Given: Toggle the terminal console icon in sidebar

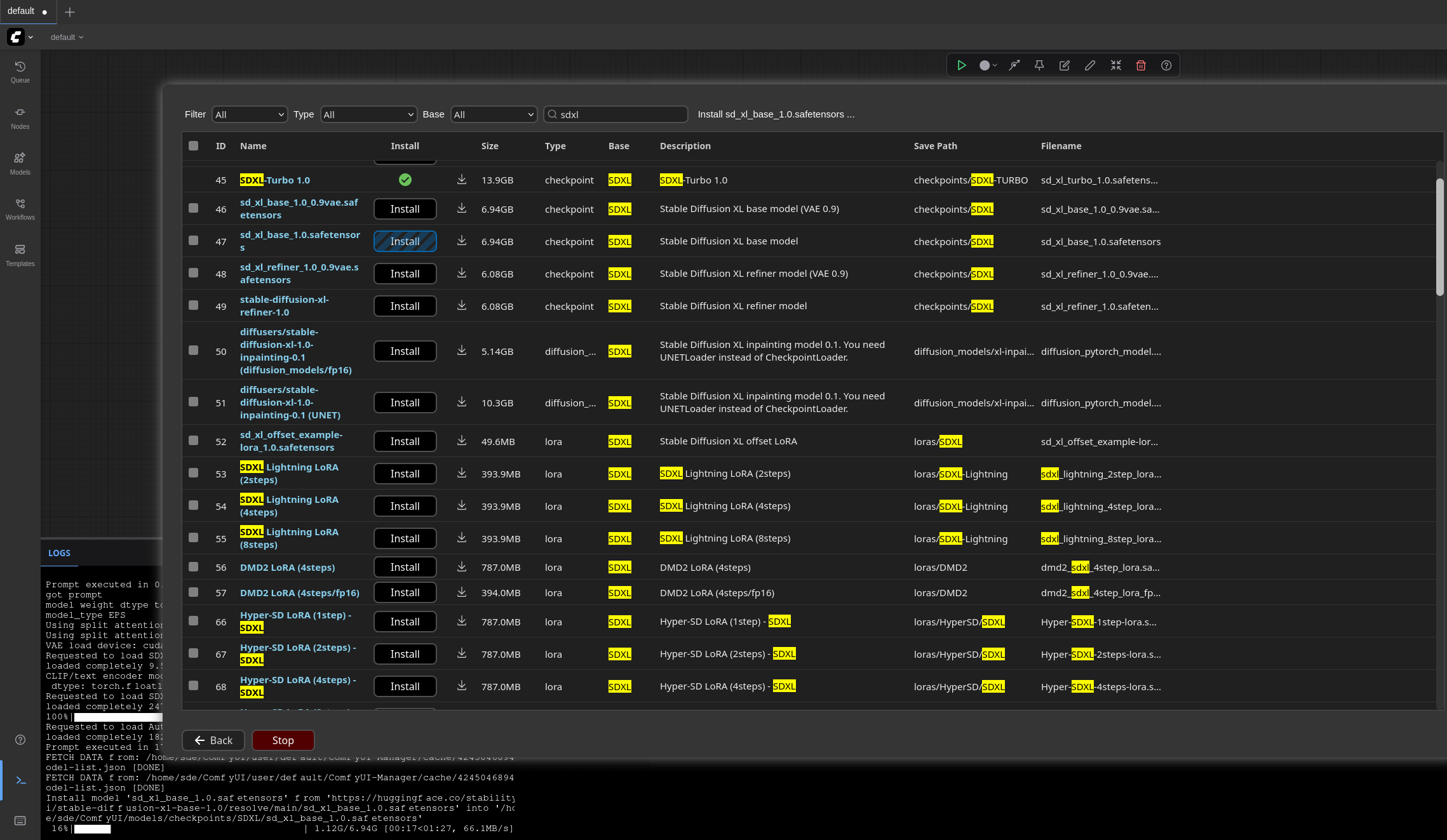Looking at the screenshot, I should point(20,780).
